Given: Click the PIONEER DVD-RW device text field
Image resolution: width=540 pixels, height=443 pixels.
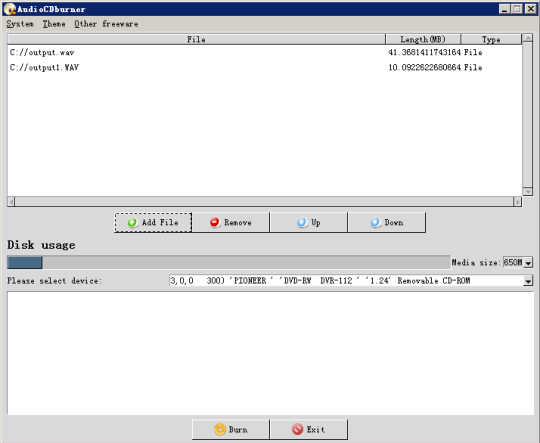Looking at the screenshot, I should click(346, 281).
